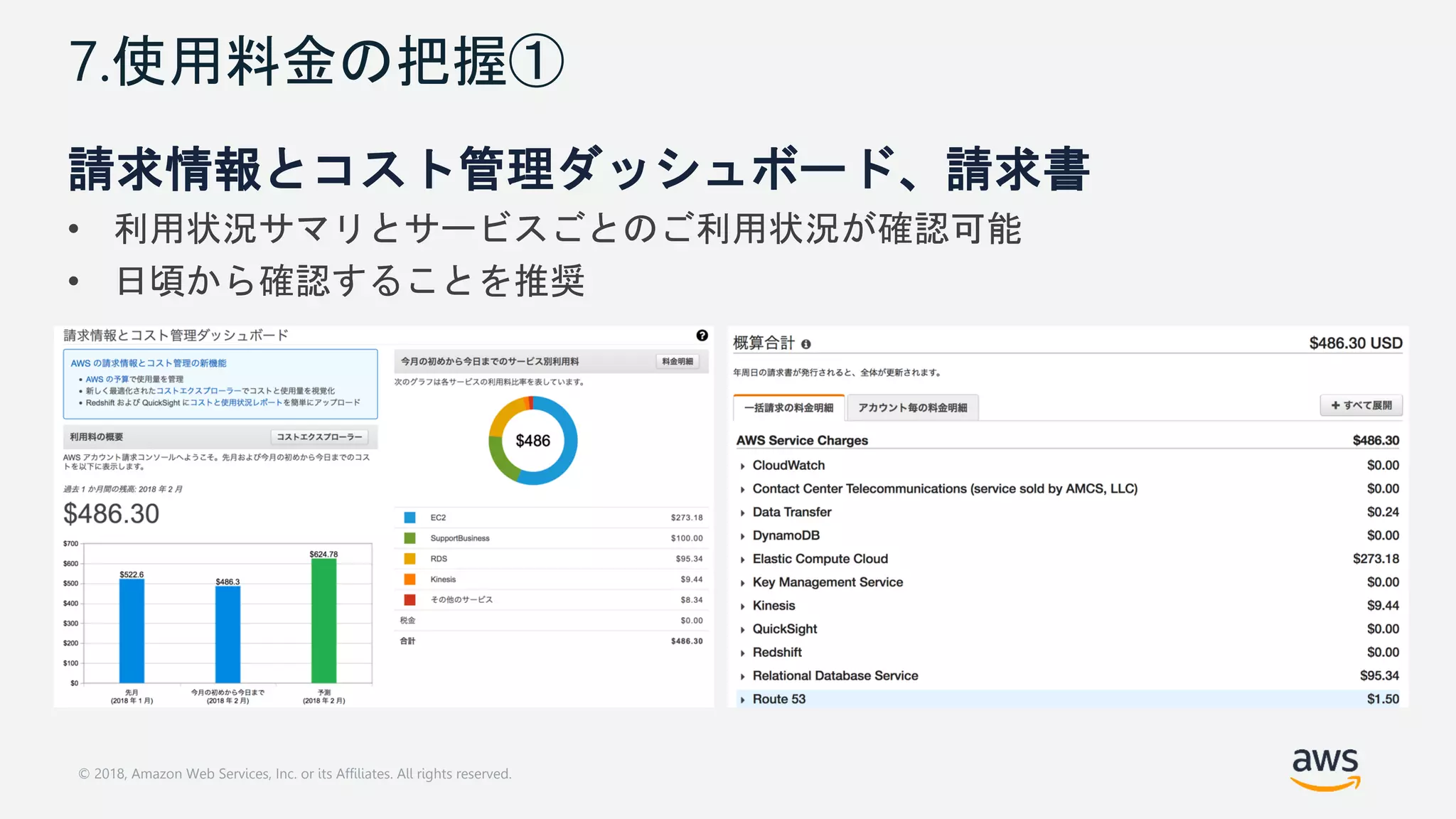Switch to アカウント毎の料金明細 tab
Viewport: 1456px width, 819px height.
click(x=912, y=407)
